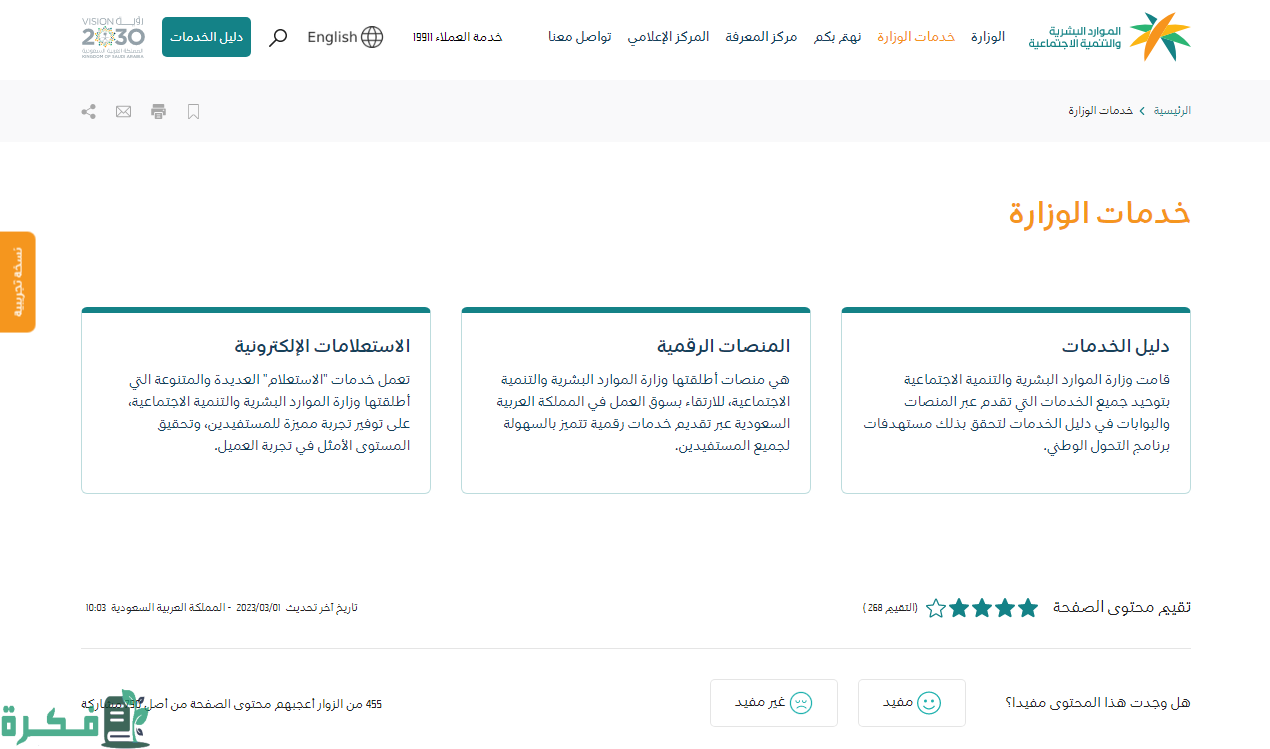Open the المنصات الرقمية card

click(x=636, y=400)
